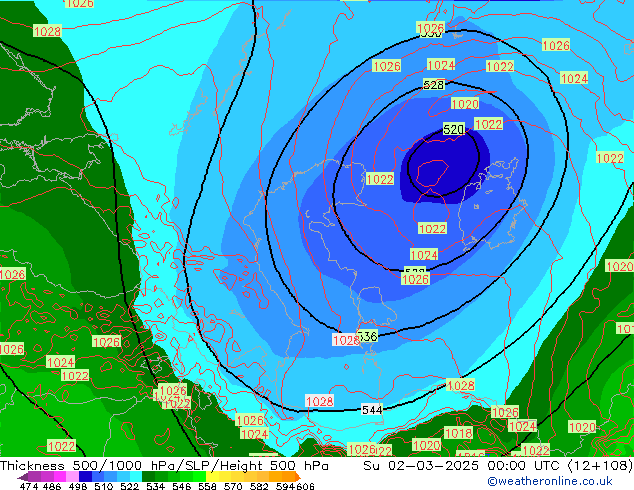The height and width of the screenshot is (490, 634).
Task: Click the 536 height contour label
Action: [x=368, y=336]
